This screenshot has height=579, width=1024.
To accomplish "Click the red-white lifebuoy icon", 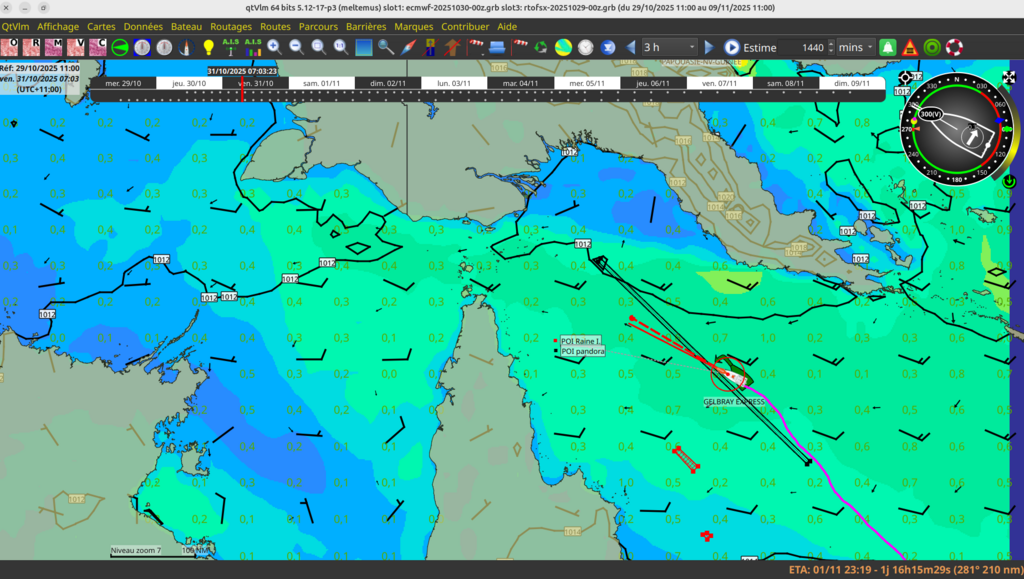I will 954,47.
